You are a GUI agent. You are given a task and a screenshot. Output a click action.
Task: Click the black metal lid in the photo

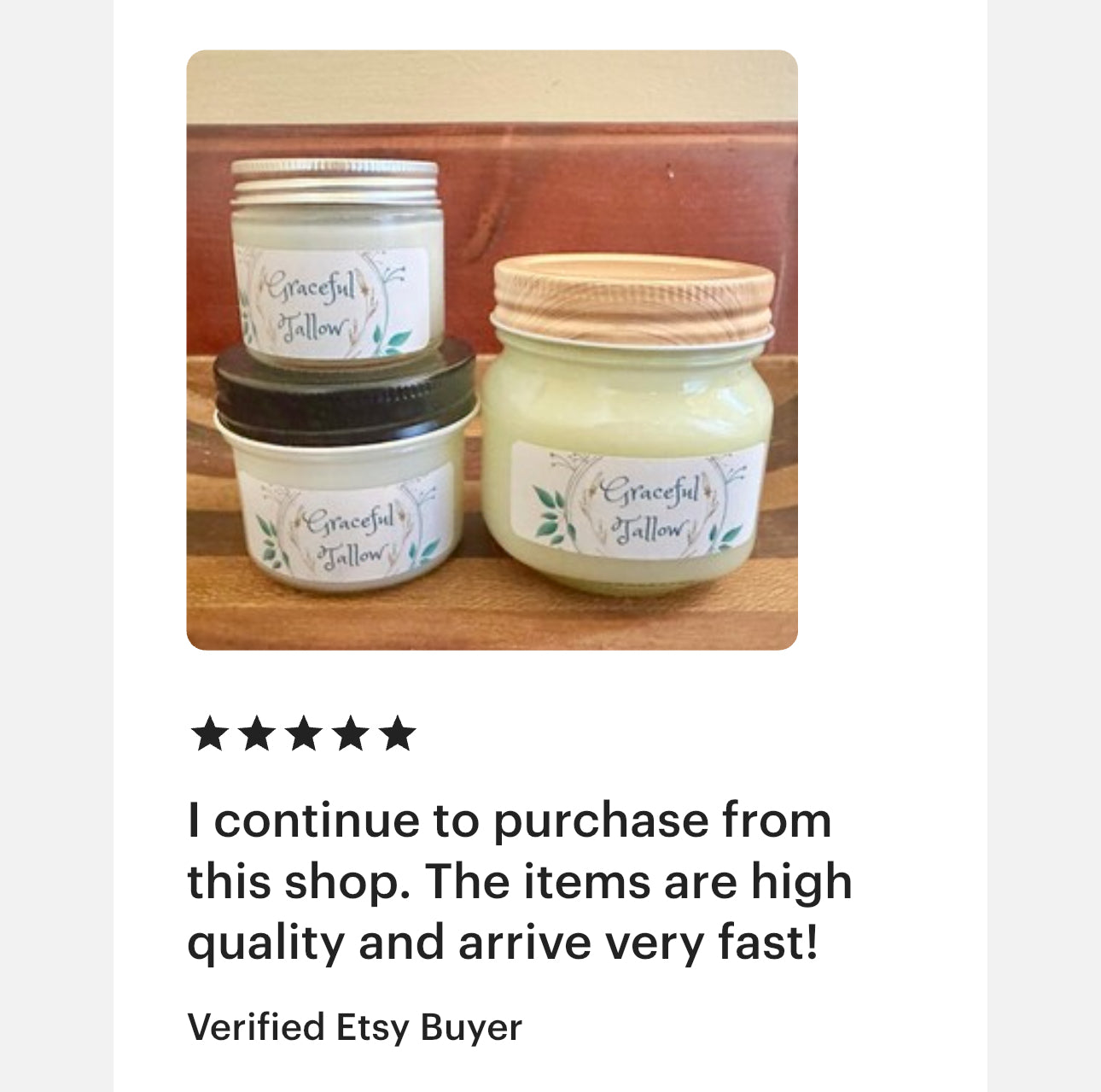tap(344, 388)
